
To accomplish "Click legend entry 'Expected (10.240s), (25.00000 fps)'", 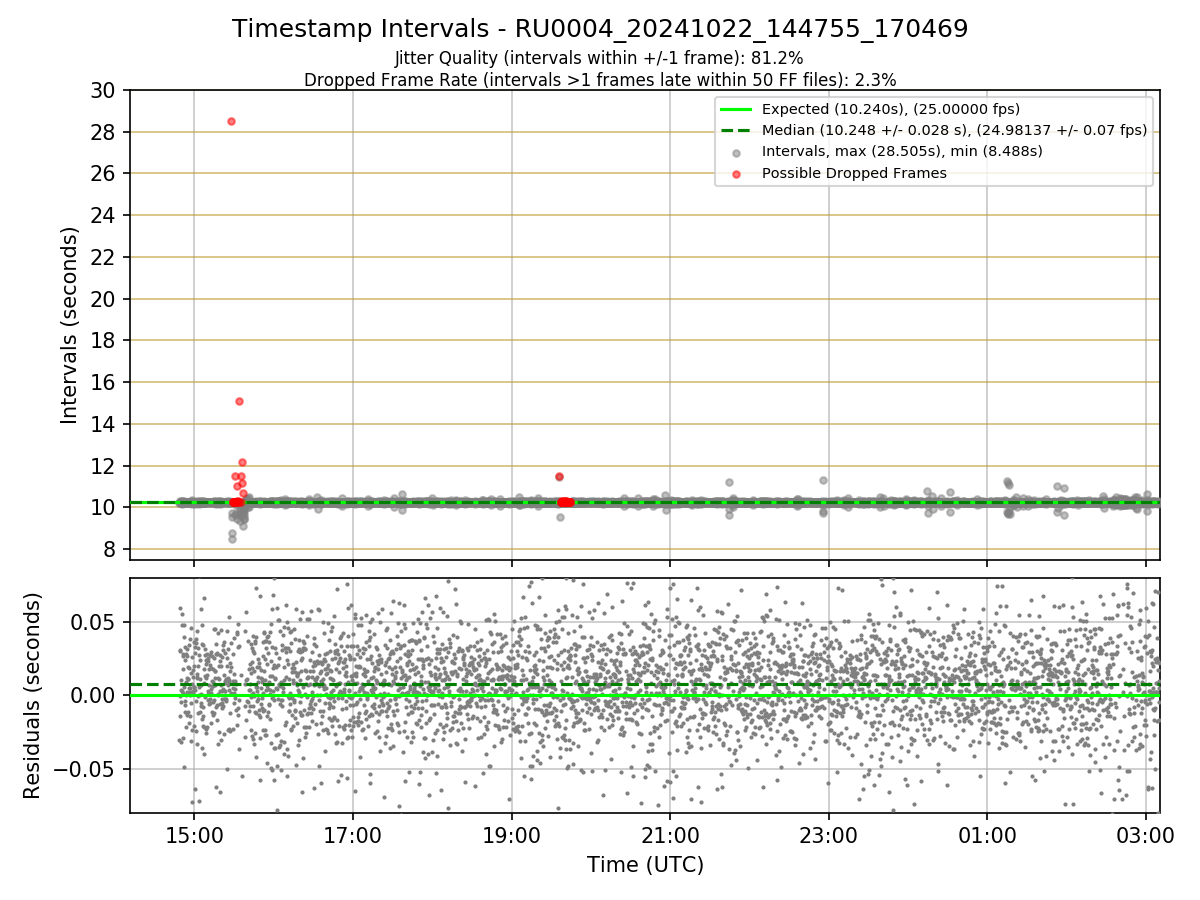I will [891, 109].
